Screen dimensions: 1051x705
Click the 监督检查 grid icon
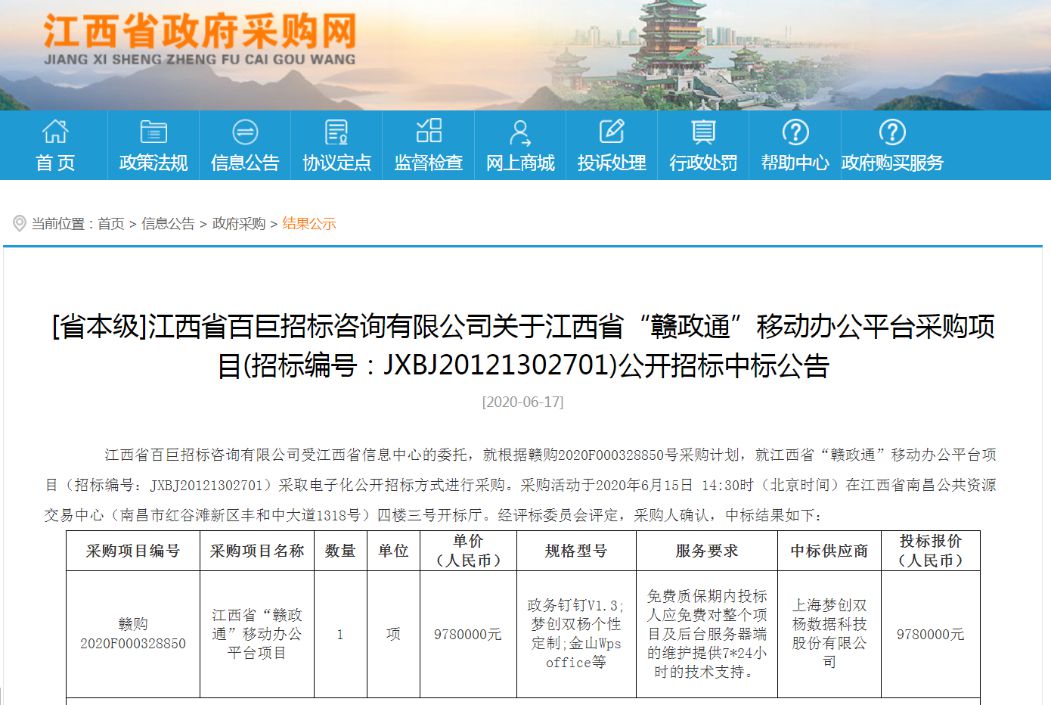click(429, 130)
